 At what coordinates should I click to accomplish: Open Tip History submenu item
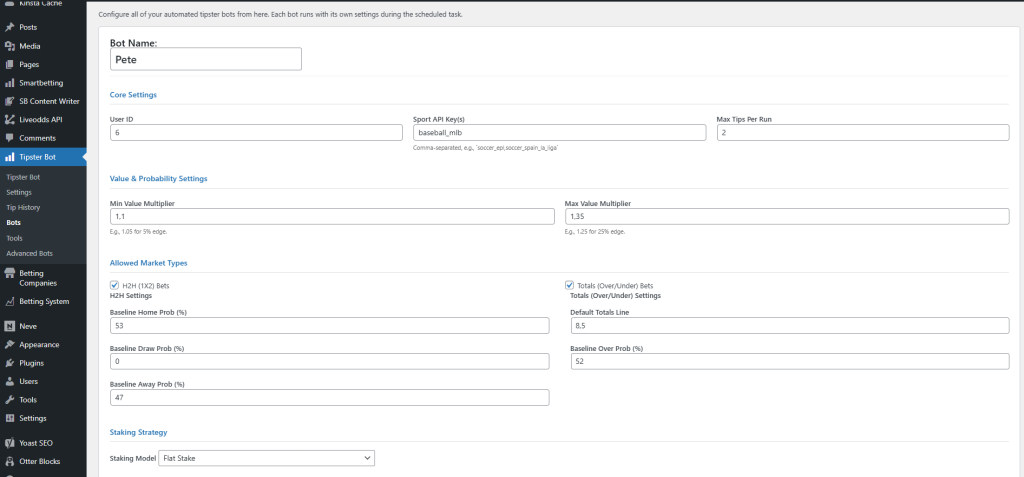pos(23,207)
